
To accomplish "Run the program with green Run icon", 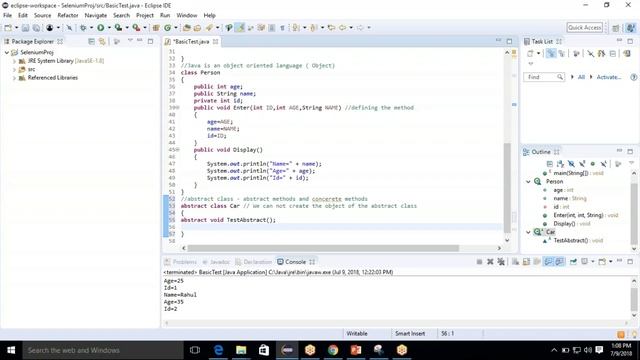I will [100, 28].
